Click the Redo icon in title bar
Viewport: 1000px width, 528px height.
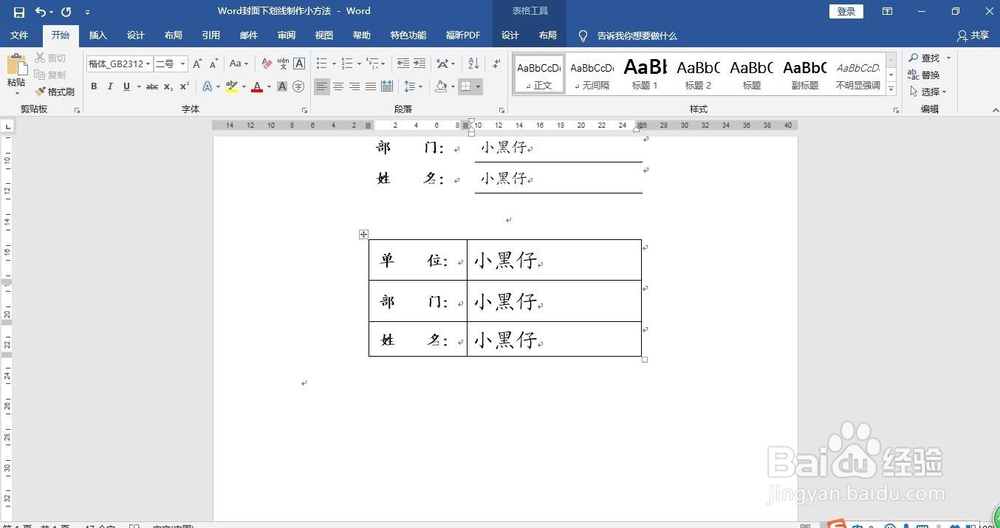coord(66,11)
